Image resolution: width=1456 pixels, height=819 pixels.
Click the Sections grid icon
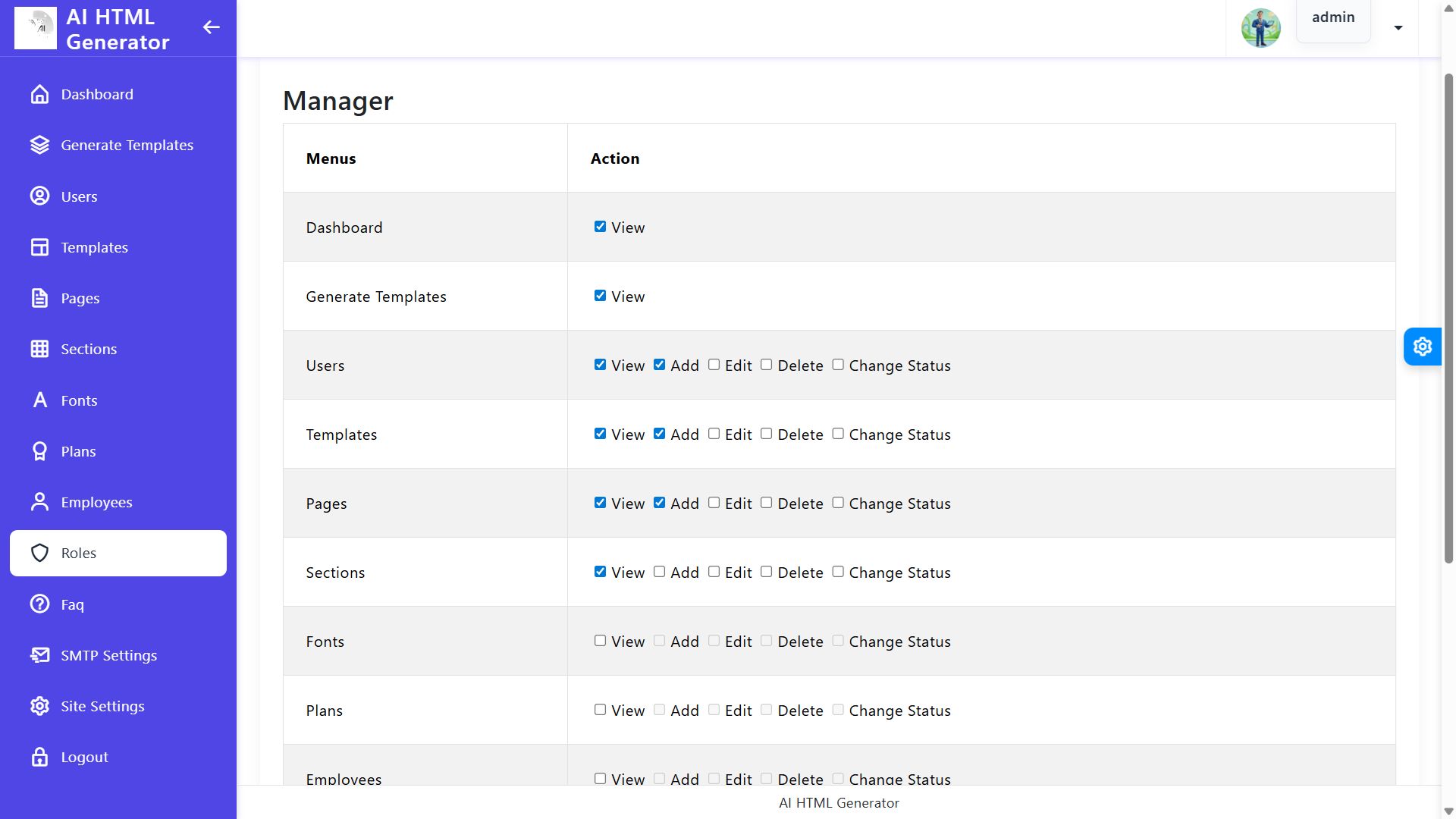pos(39,349)
